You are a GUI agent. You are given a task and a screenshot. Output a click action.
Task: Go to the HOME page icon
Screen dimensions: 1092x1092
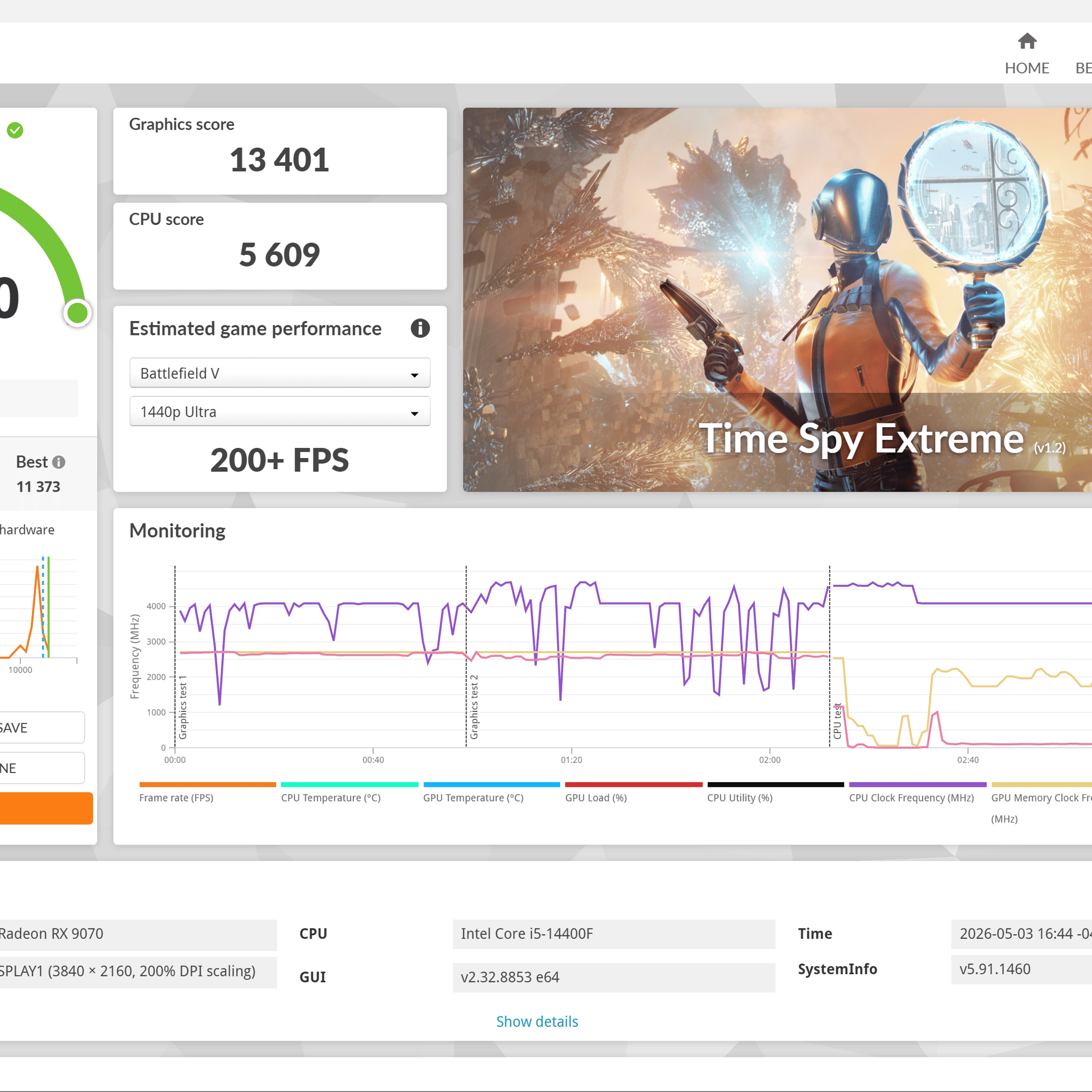point(1026,41)
